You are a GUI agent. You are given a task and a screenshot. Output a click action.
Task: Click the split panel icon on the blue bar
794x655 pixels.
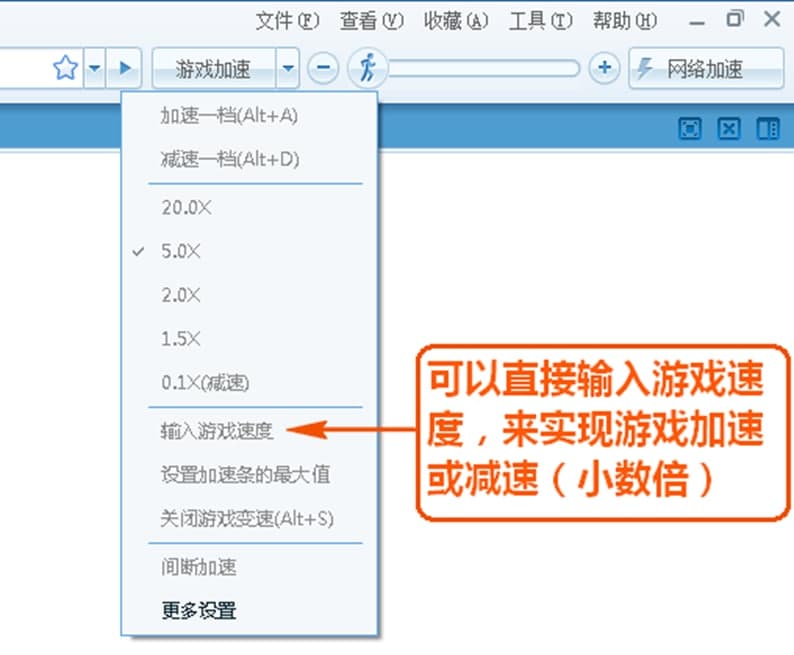tap(768, 128)
